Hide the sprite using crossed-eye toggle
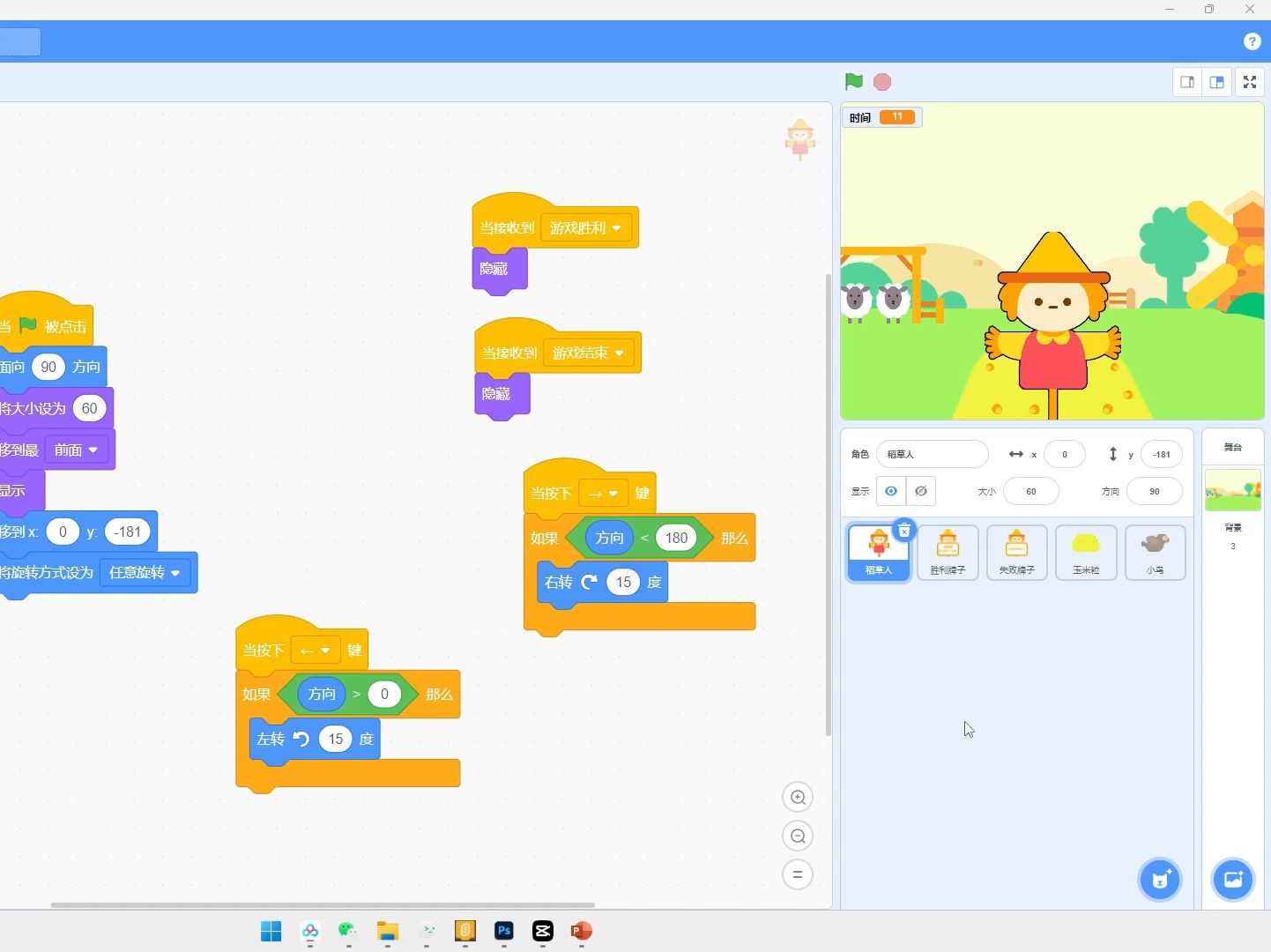This screenshot has height=952, width=1271. [x=922, y=491]
